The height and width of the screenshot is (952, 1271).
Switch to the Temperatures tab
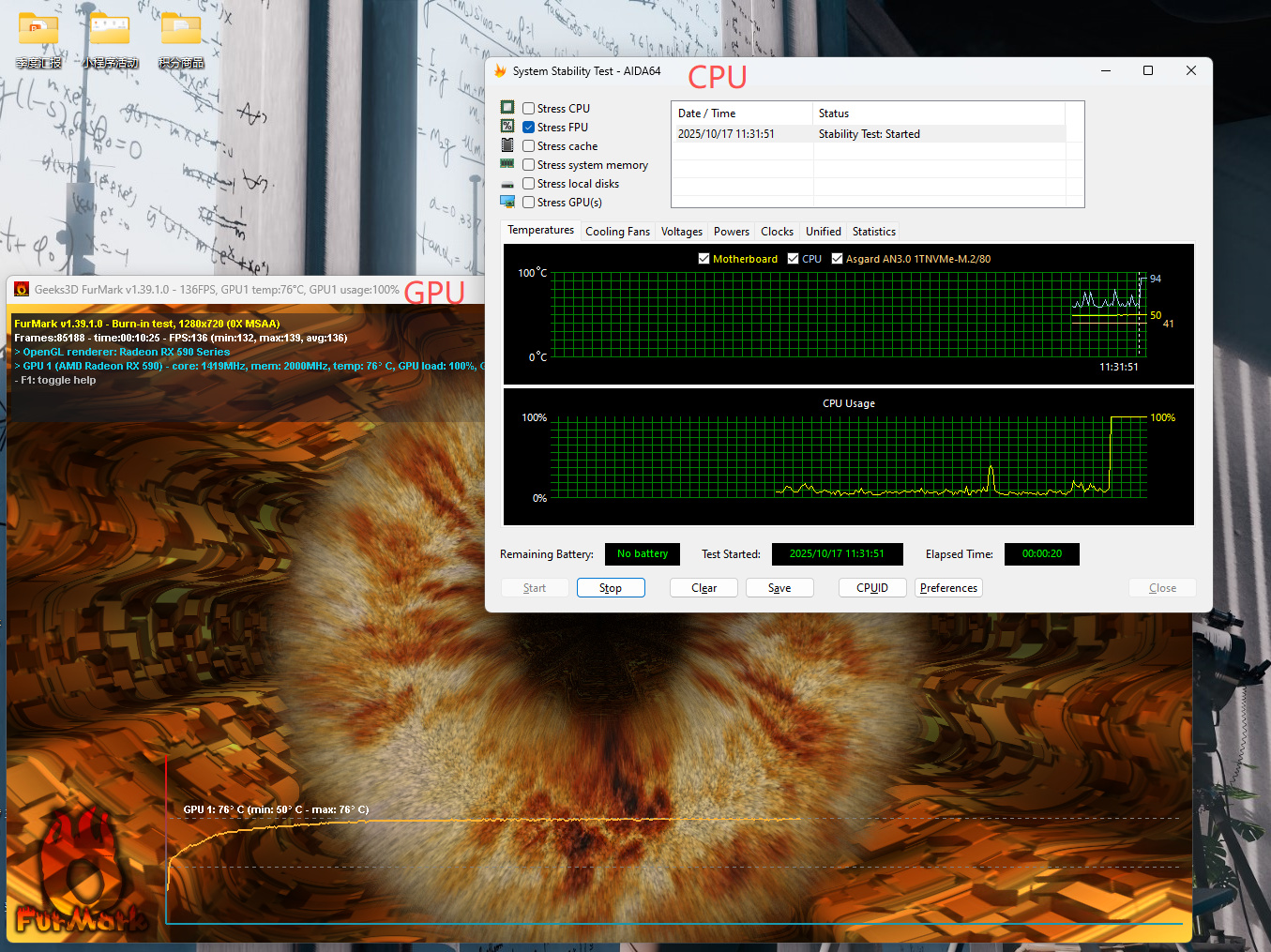pos(541,230)
